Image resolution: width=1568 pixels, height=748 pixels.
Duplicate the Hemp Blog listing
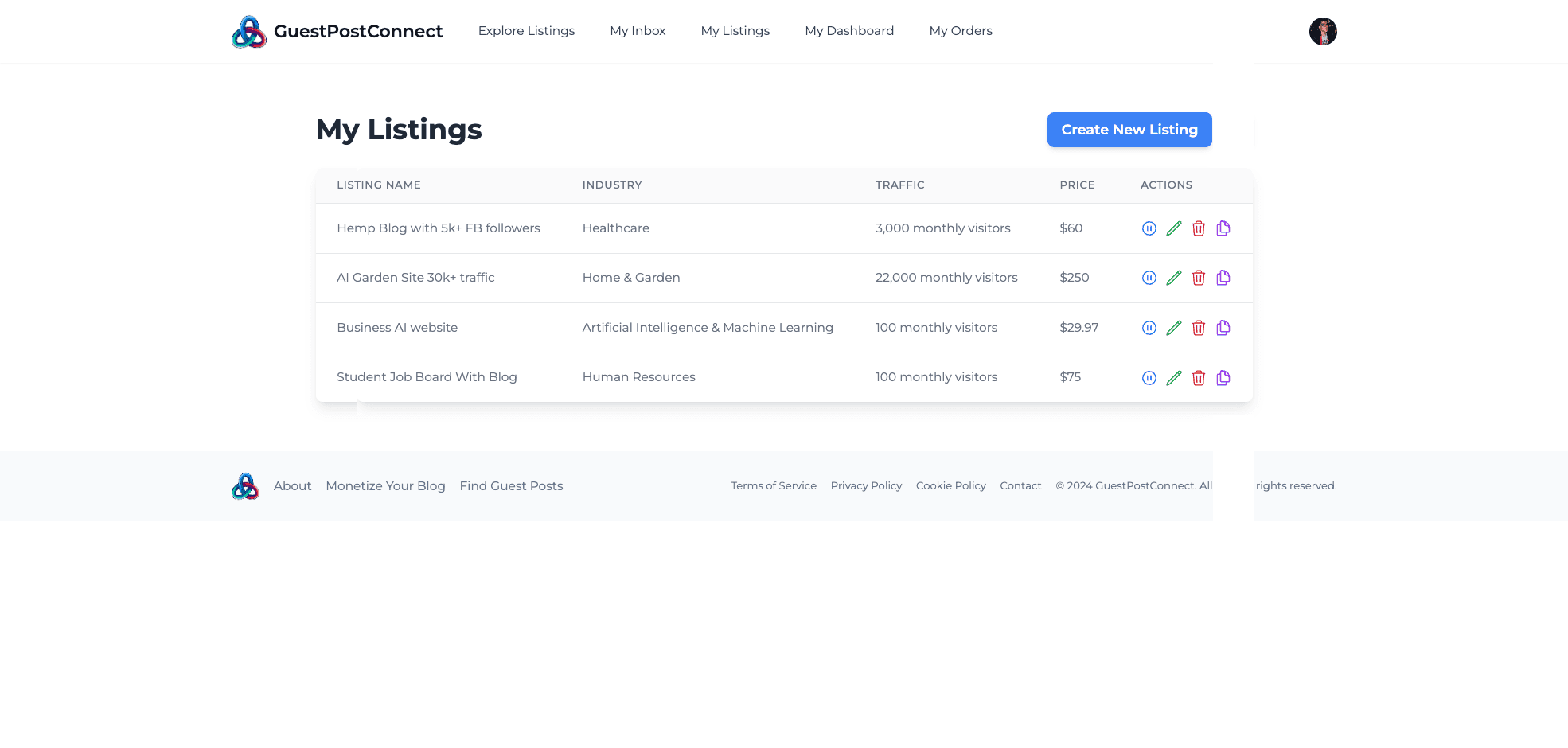tap(1223, 228)
